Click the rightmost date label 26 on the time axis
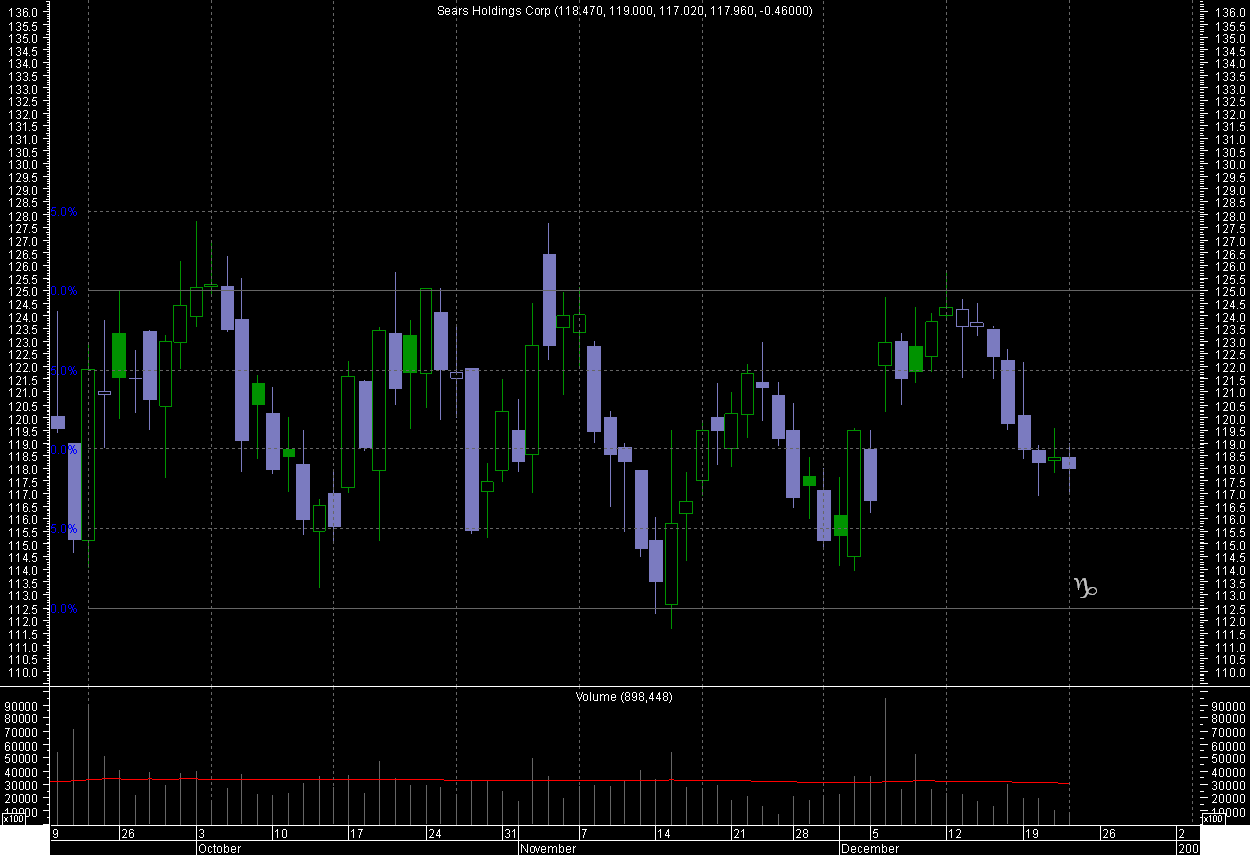 point(1108,833)
